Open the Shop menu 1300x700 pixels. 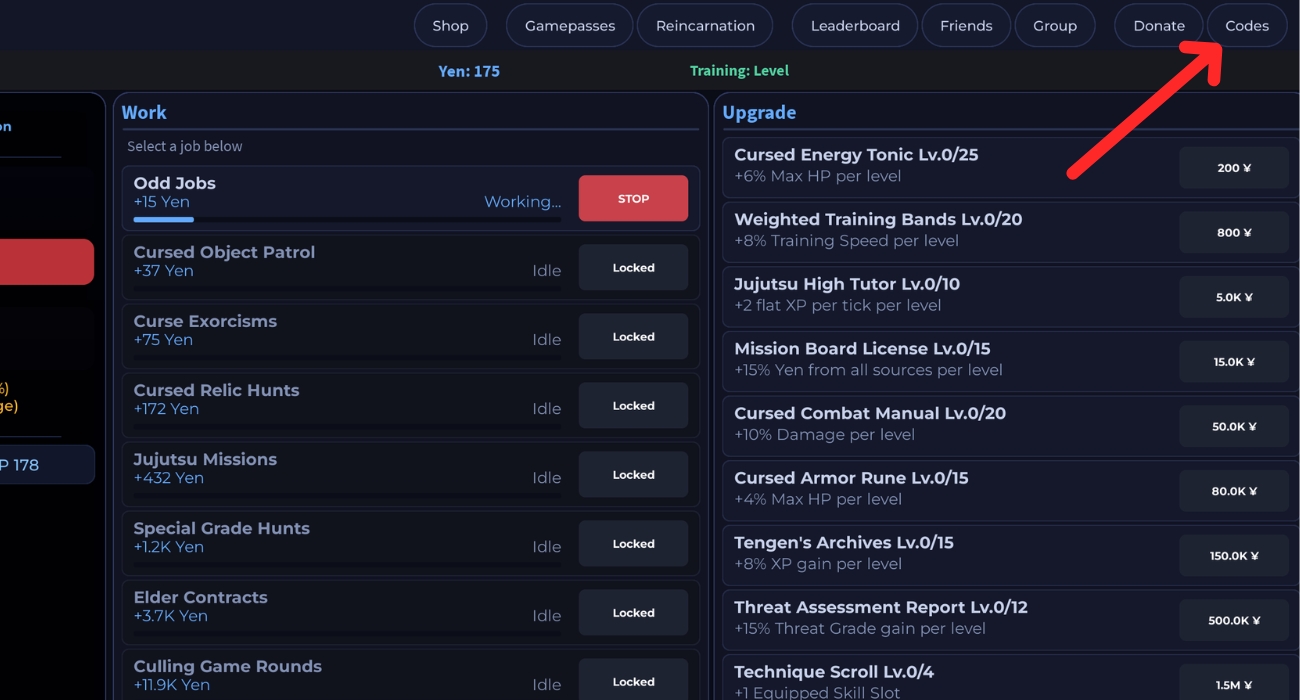point(450,26)
